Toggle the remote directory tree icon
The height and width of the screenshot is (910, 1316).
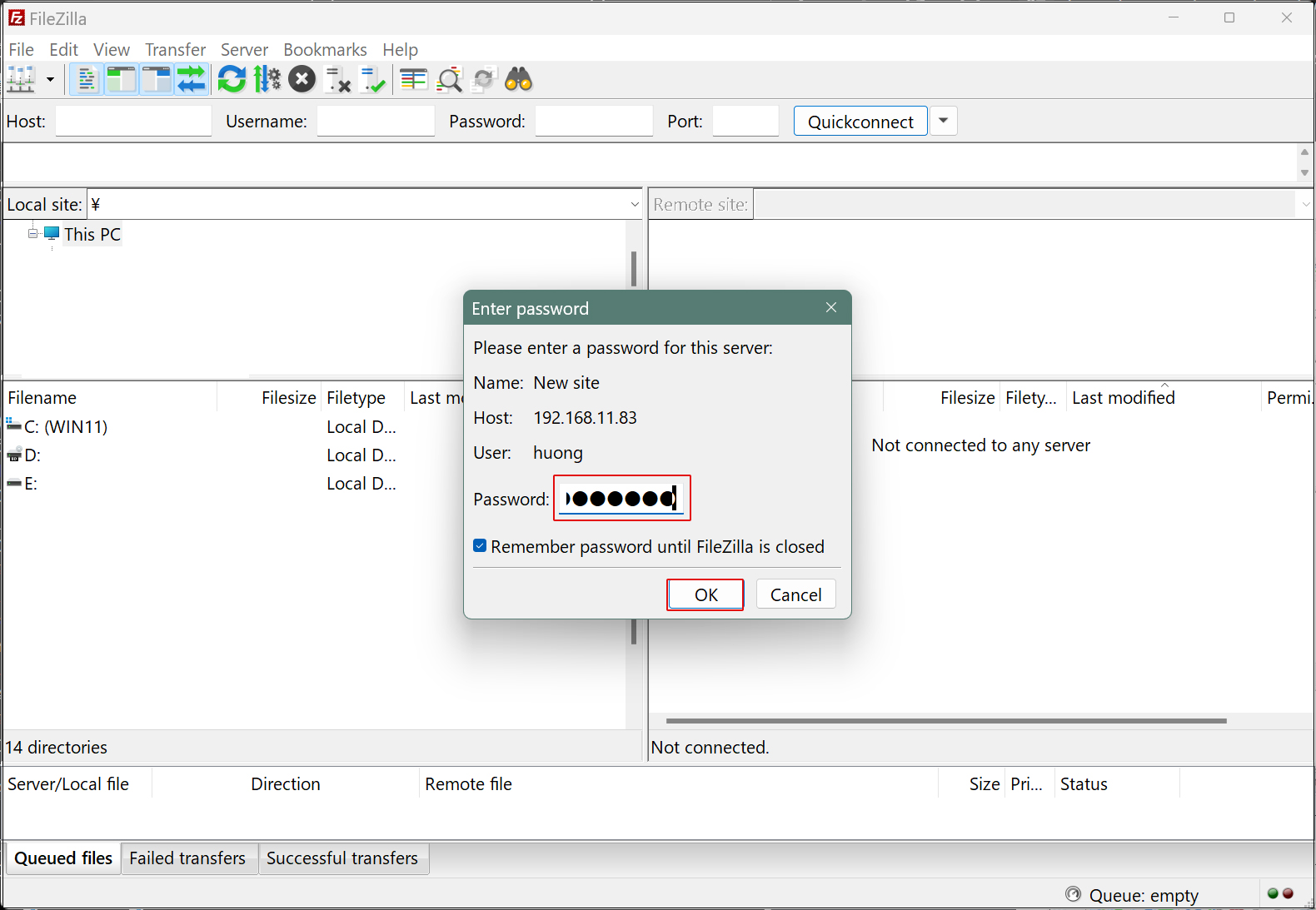[x=156, y=80]
